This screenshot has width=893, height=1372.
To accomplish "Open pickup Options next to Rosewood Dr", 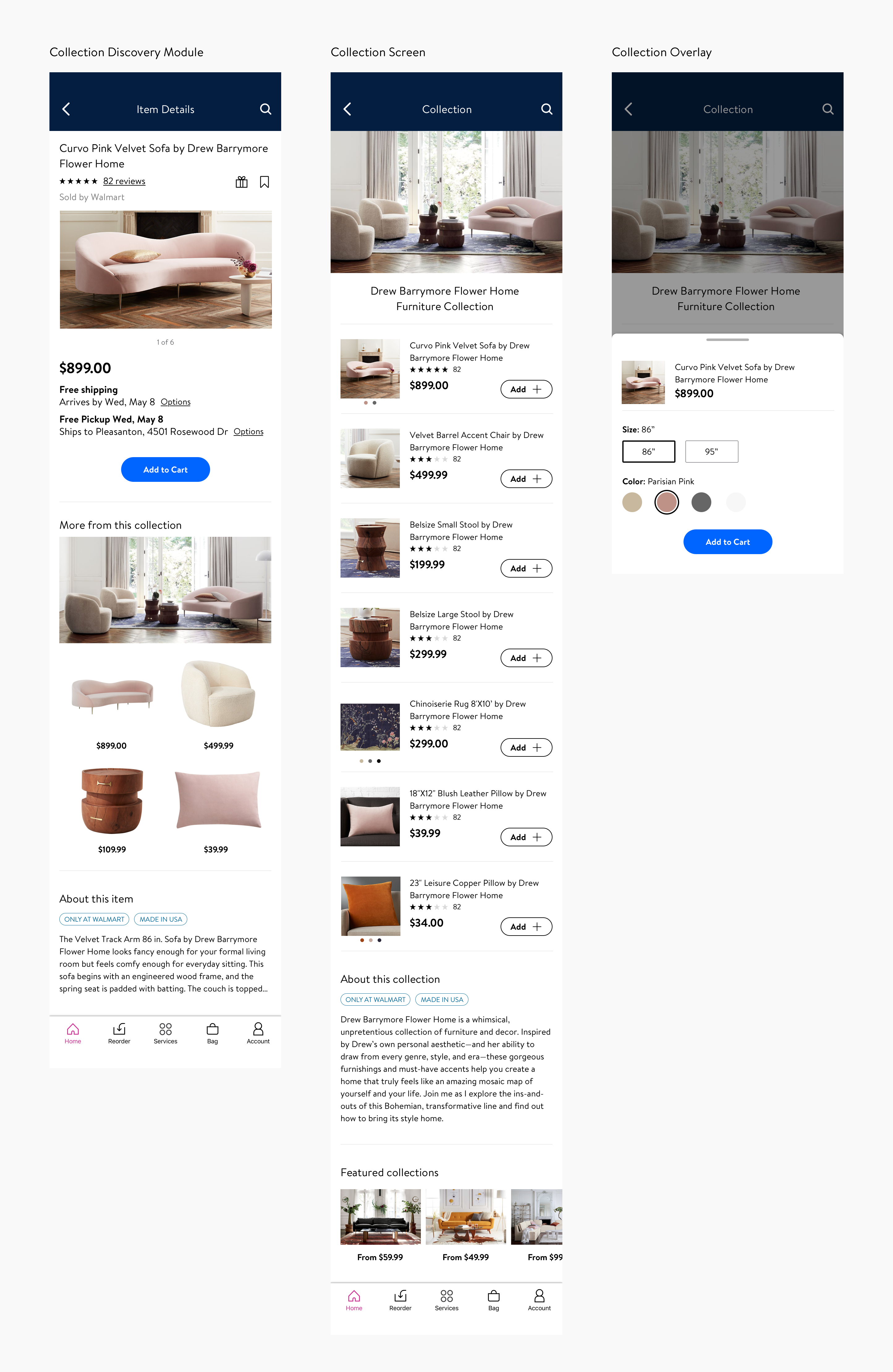I will 249,431.
